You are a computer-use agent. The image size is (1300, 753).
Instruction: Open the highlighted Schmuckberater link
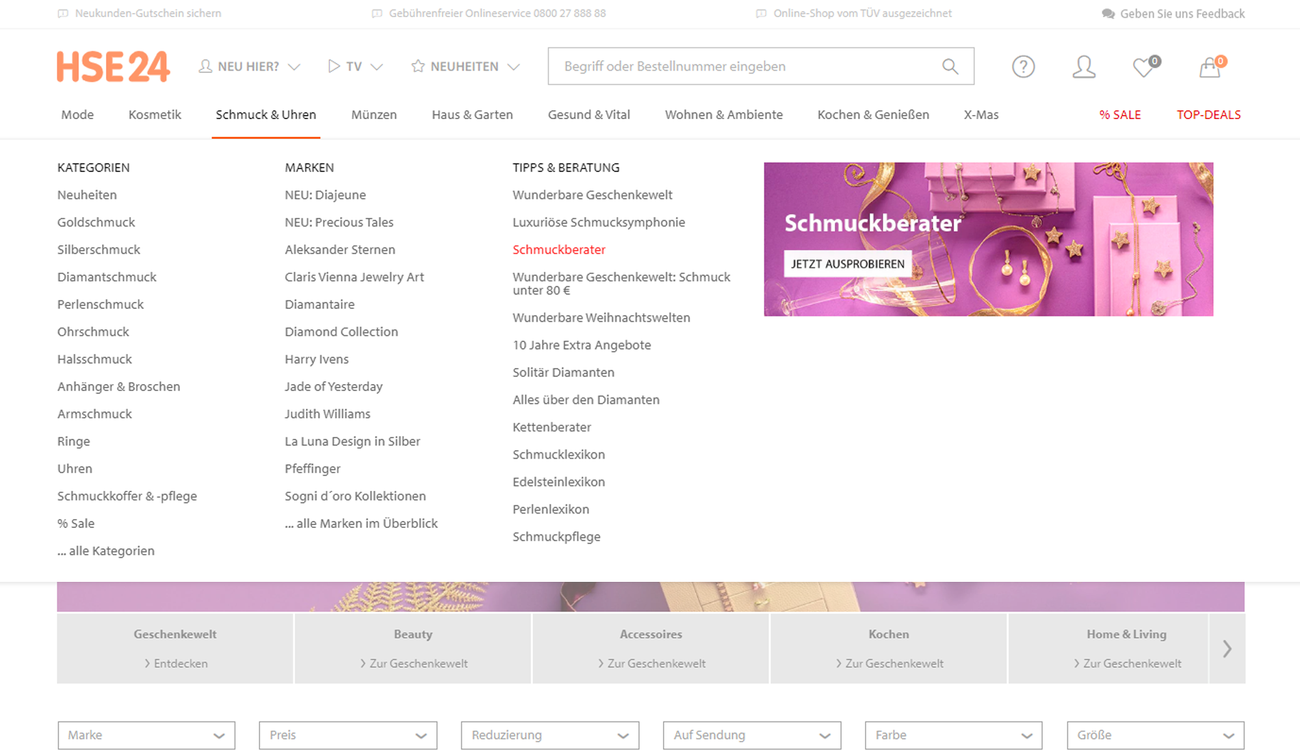pyautogui.click(x=559, y=250)
